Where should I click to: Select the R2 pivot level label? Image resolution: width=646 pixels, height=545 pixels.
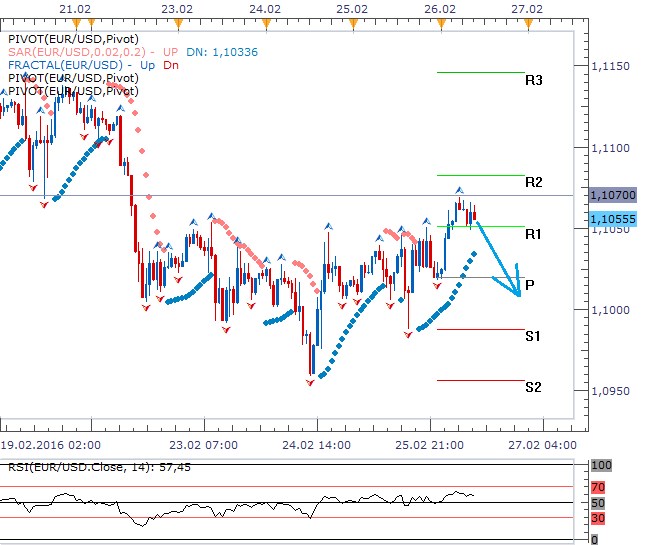pos(533,182)
